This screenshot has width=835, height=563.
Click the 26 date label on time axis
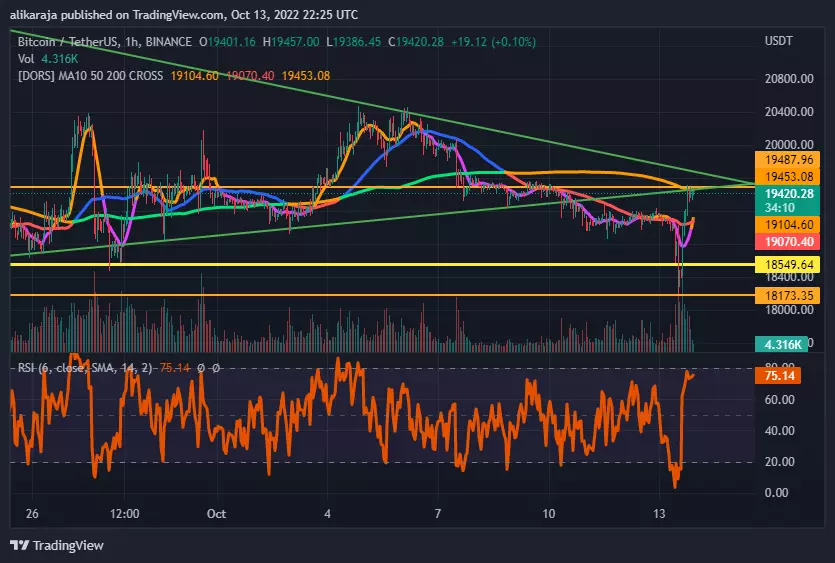(x=32, y=513)
